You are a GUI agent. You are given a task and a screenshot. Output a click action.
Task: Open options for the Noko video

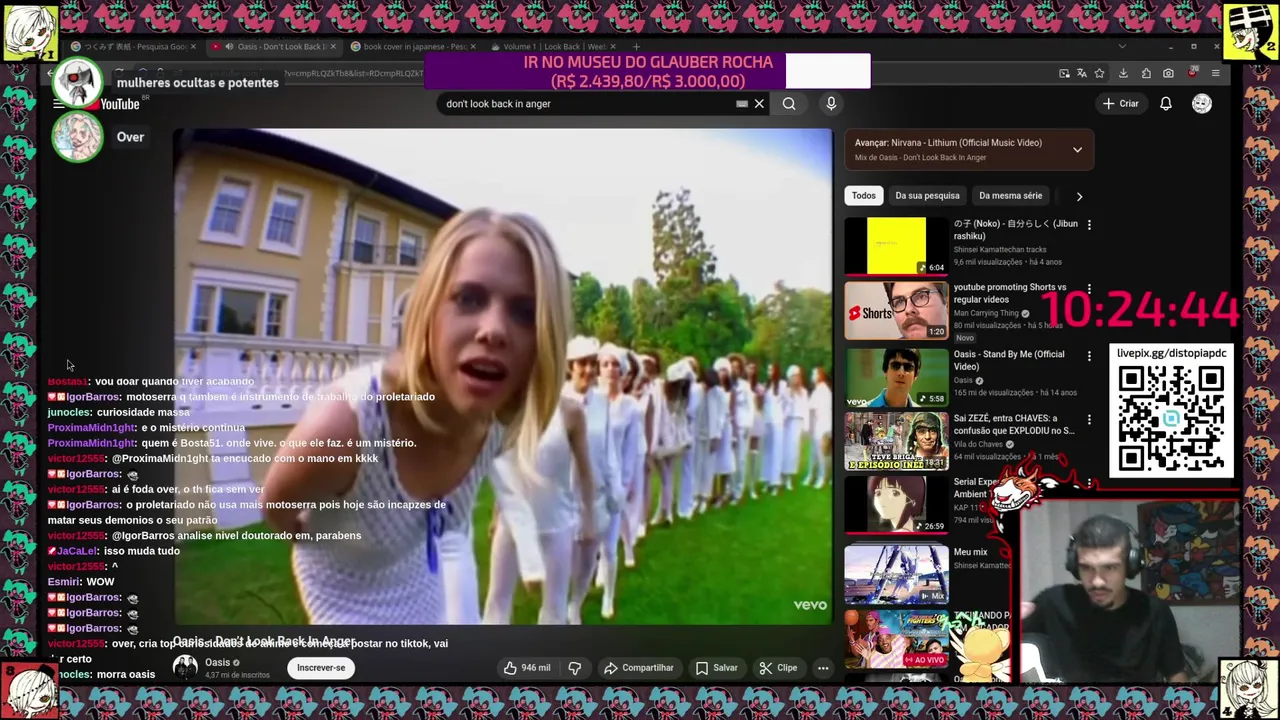click(1089, 225)
